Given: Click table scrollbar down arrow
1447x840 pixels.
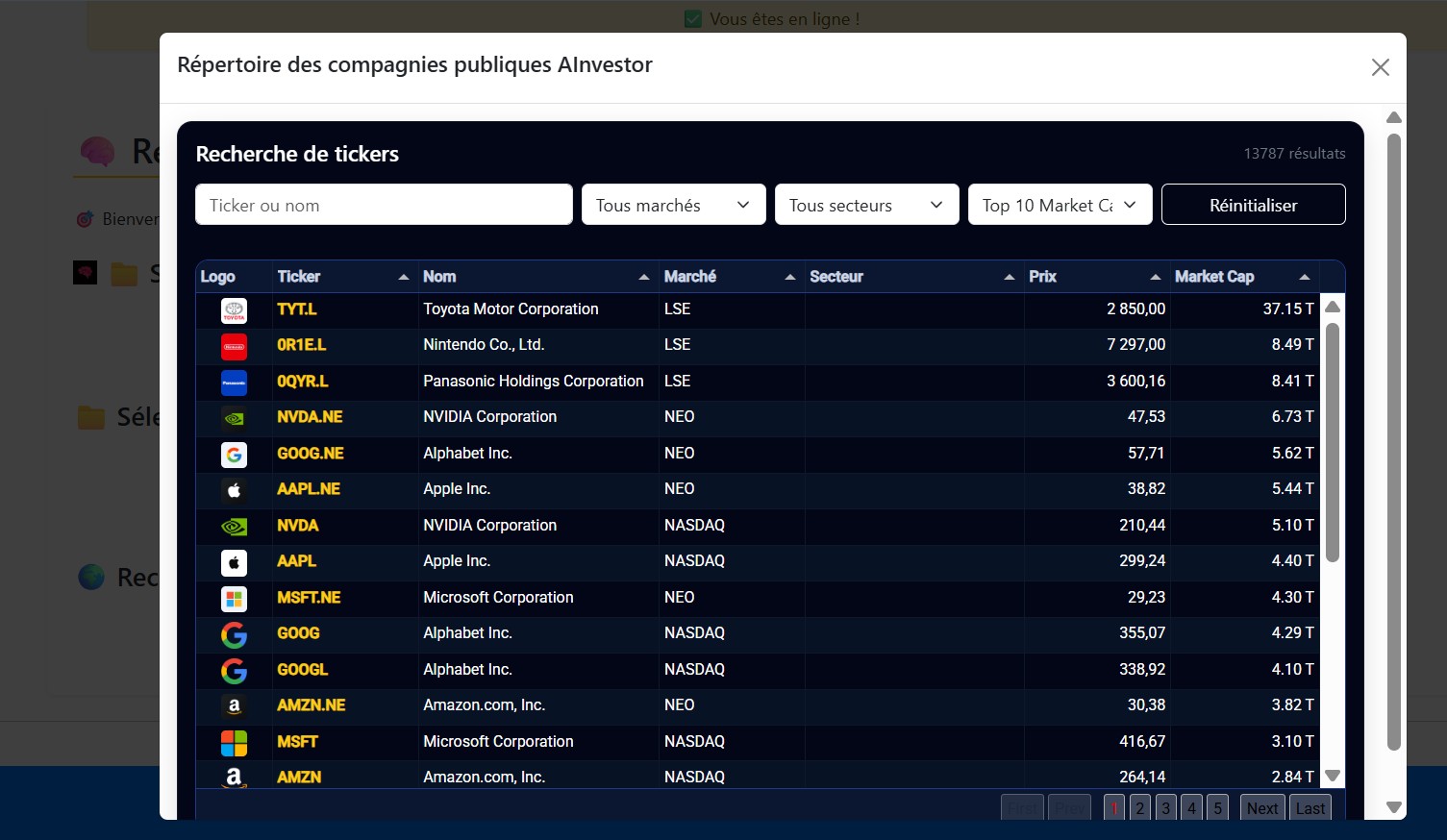Looking at the screenshot, I should tap(1333, 776).
